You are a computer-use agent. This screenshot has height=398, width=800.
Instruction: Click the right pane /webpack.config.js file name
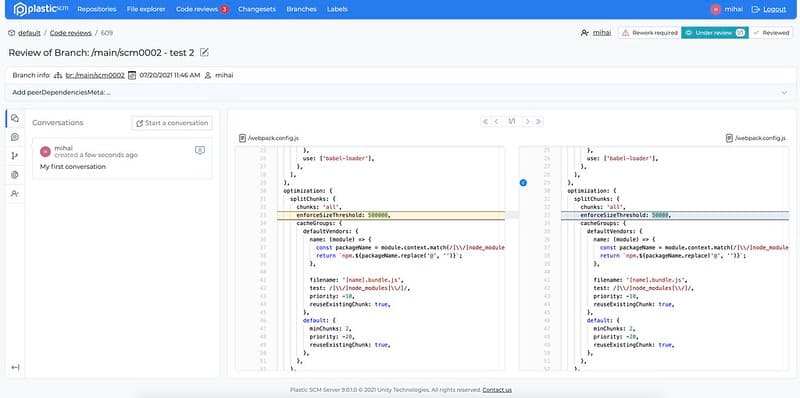point(760,138)
